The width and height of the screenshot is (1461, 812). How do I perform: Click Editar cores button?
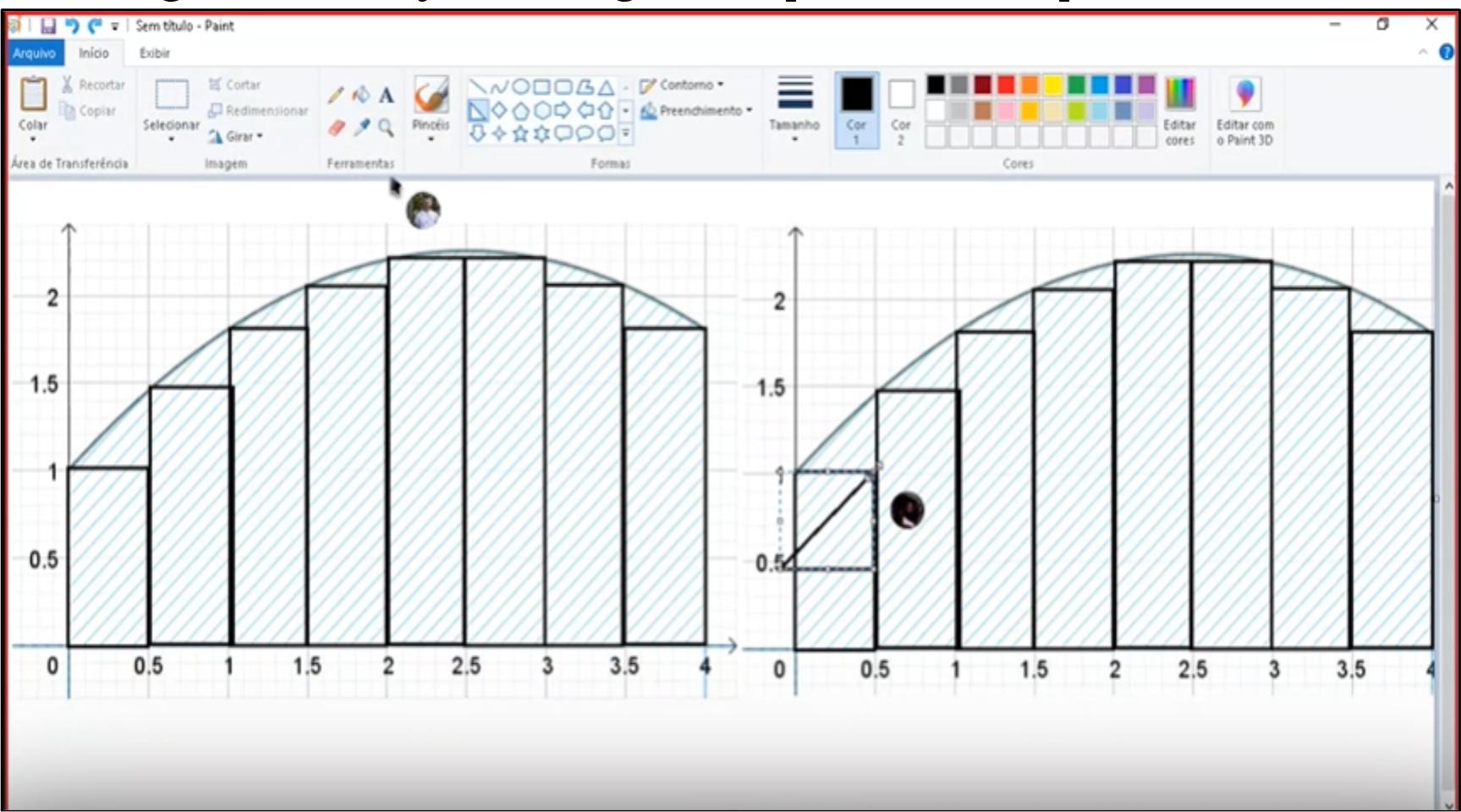[1179, 110]
